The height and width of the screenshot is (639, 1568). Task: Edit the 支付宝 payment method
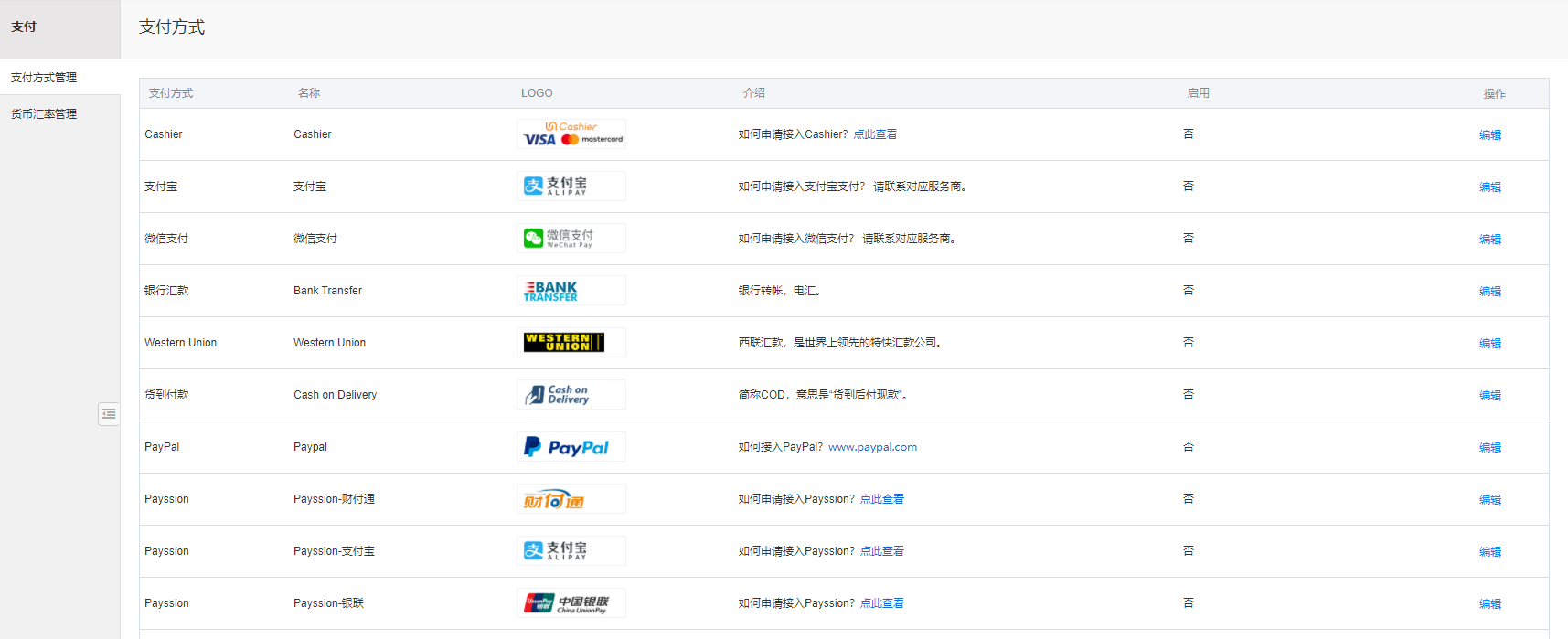click(x=1490, y=187)
